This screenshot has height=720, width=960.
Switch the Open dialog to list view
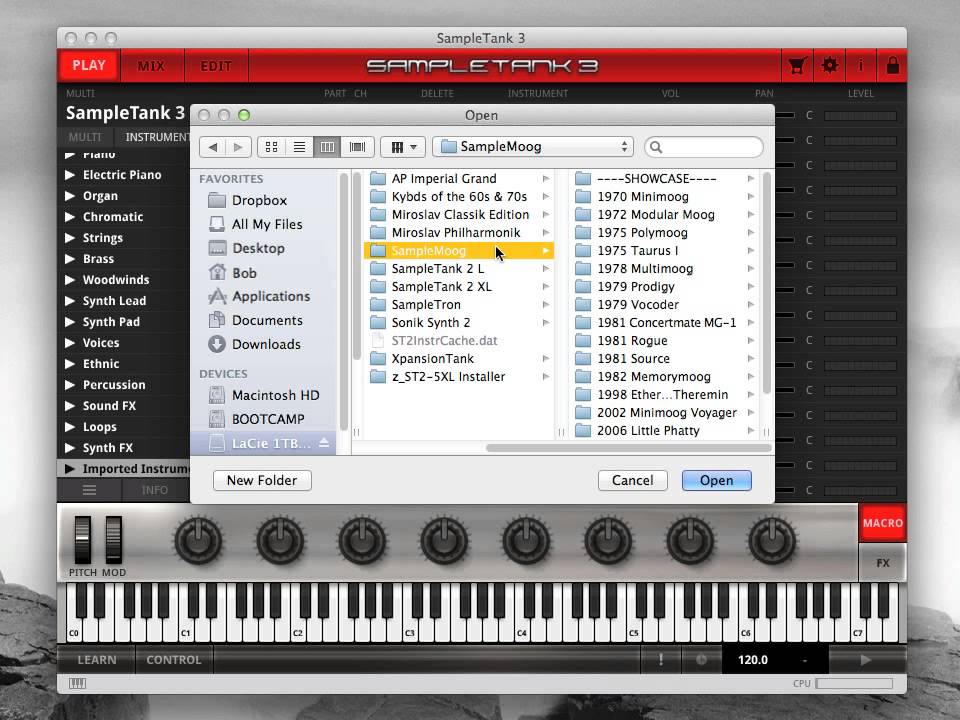(x=299, y=147)
